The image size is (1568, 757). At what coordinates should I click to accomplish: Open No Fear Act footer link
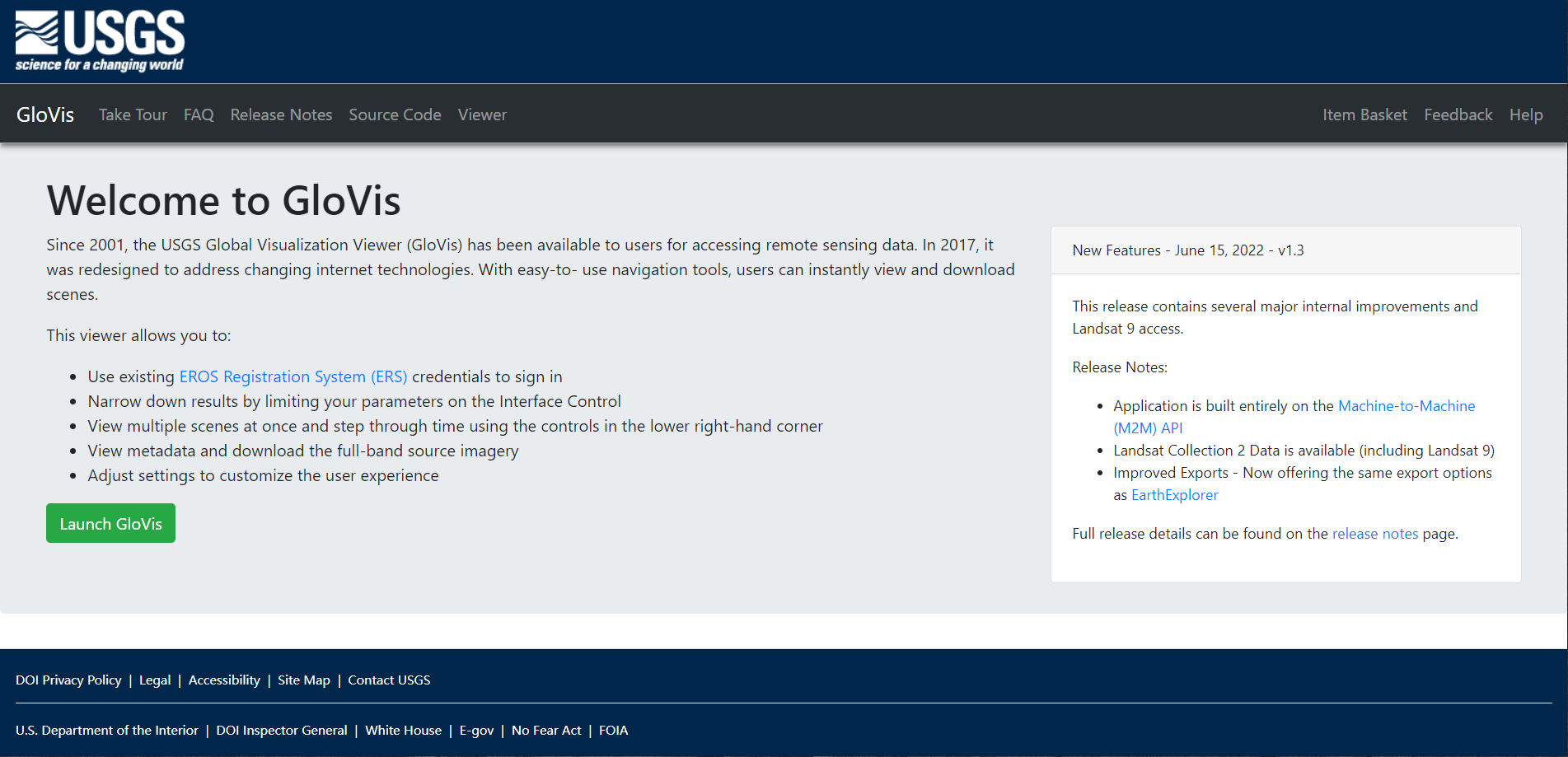546,731
